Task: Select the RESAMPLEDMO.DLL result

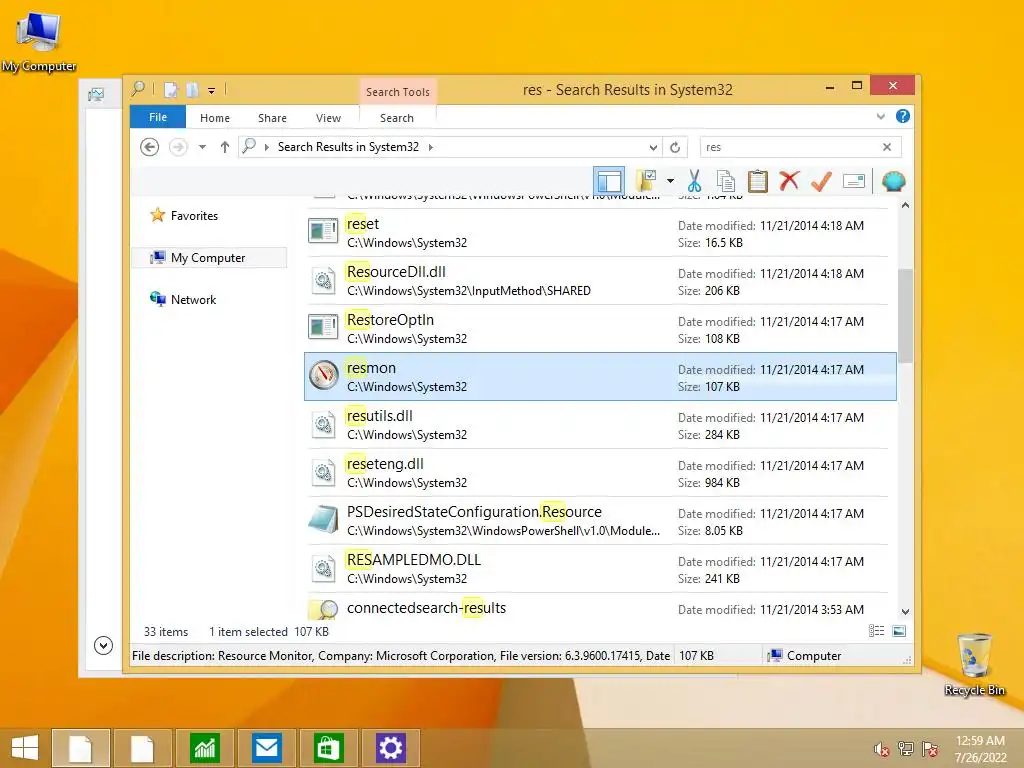Action: (600, 569)
